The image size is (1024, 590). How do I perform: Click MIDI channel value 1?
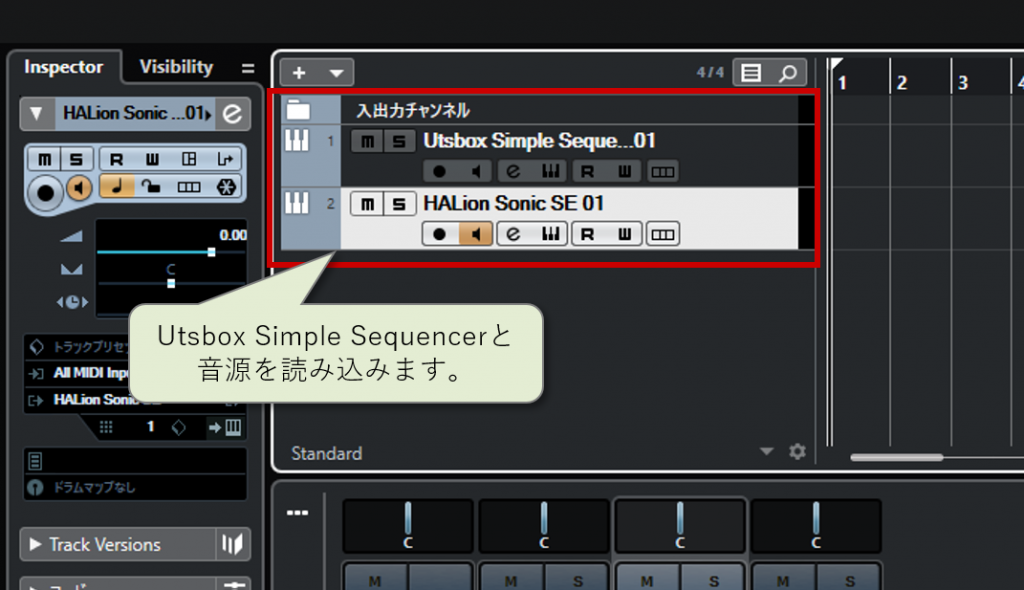point(150,427)
